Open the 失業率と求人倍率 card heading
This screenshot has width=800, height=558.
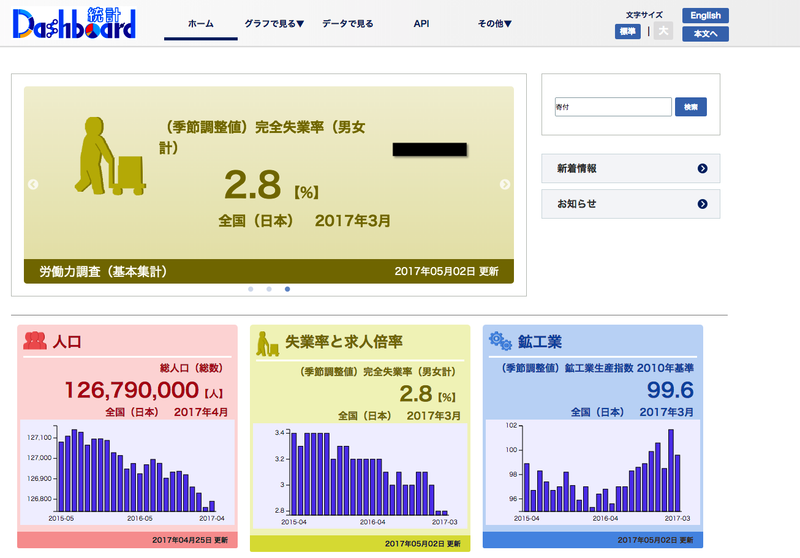click(x=344, y=341)
